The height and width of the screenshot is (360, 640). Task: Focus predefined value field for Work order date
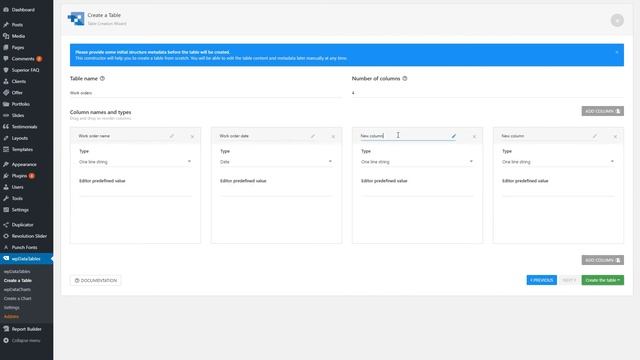tap(276, 191)
